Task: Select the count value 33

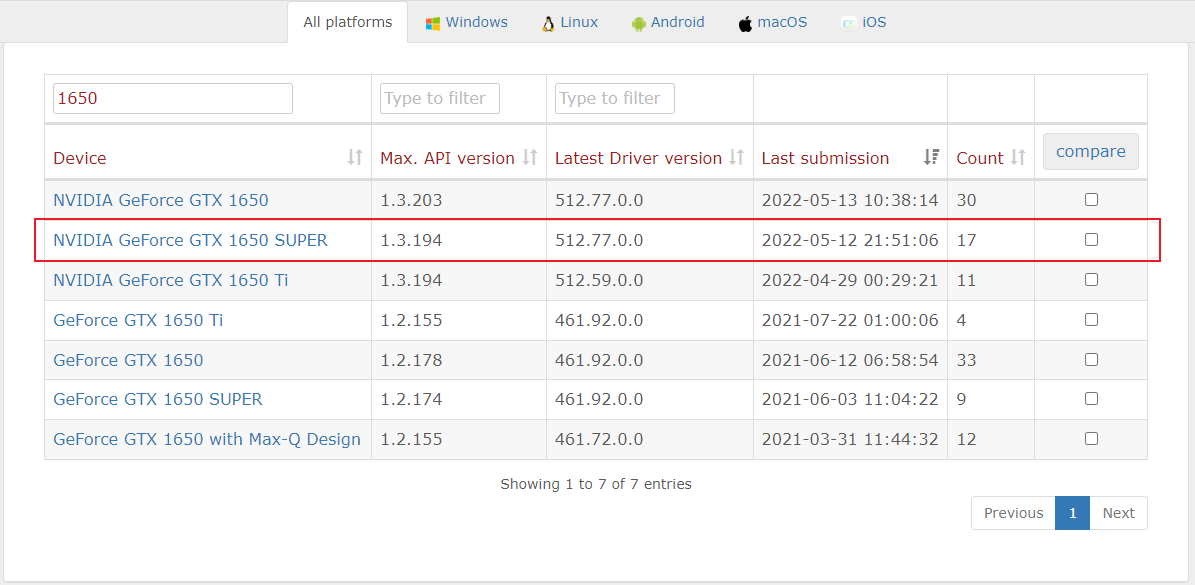Action: point(966,360)
